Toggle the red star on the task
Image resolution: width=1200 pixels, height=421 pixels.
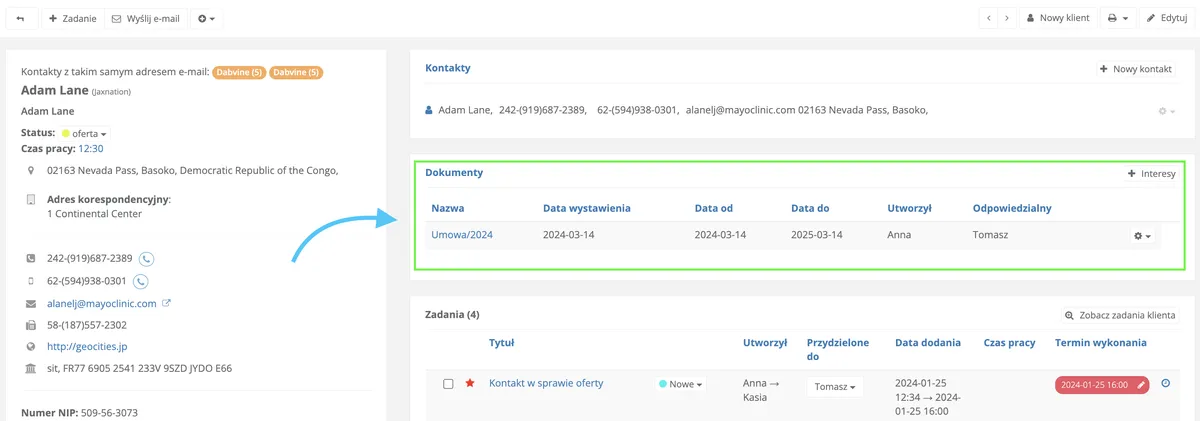[x=470, y=383]
